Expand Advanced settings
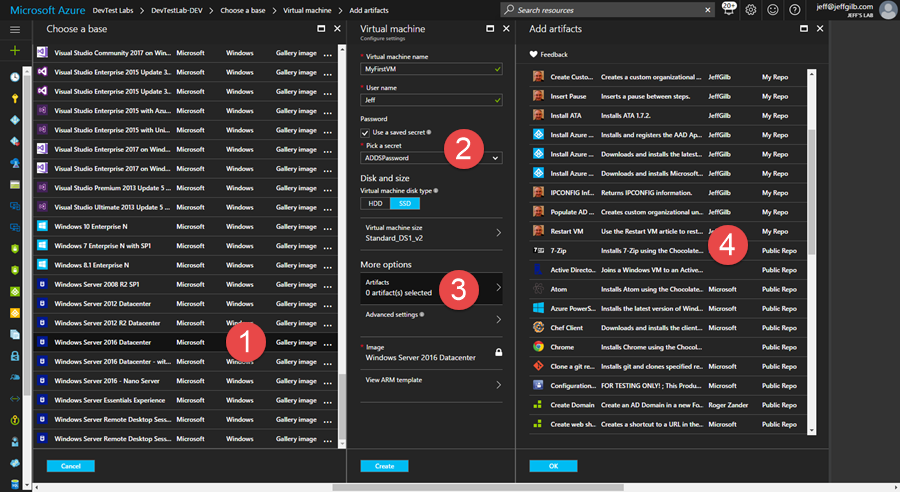This screenshot has height=492, width=900. [x=432, y=318]
